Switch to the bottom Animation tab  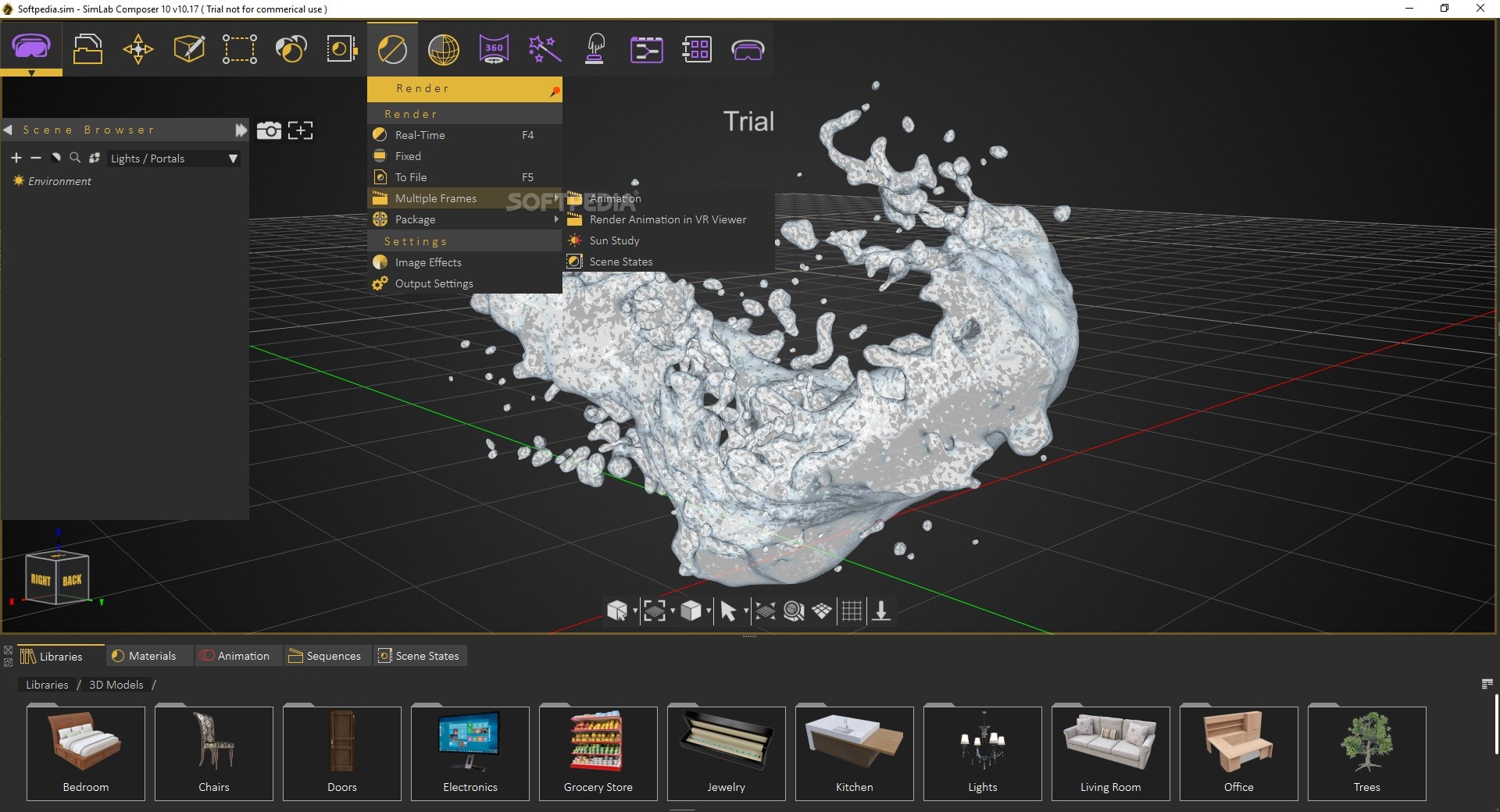click(240, 656)
